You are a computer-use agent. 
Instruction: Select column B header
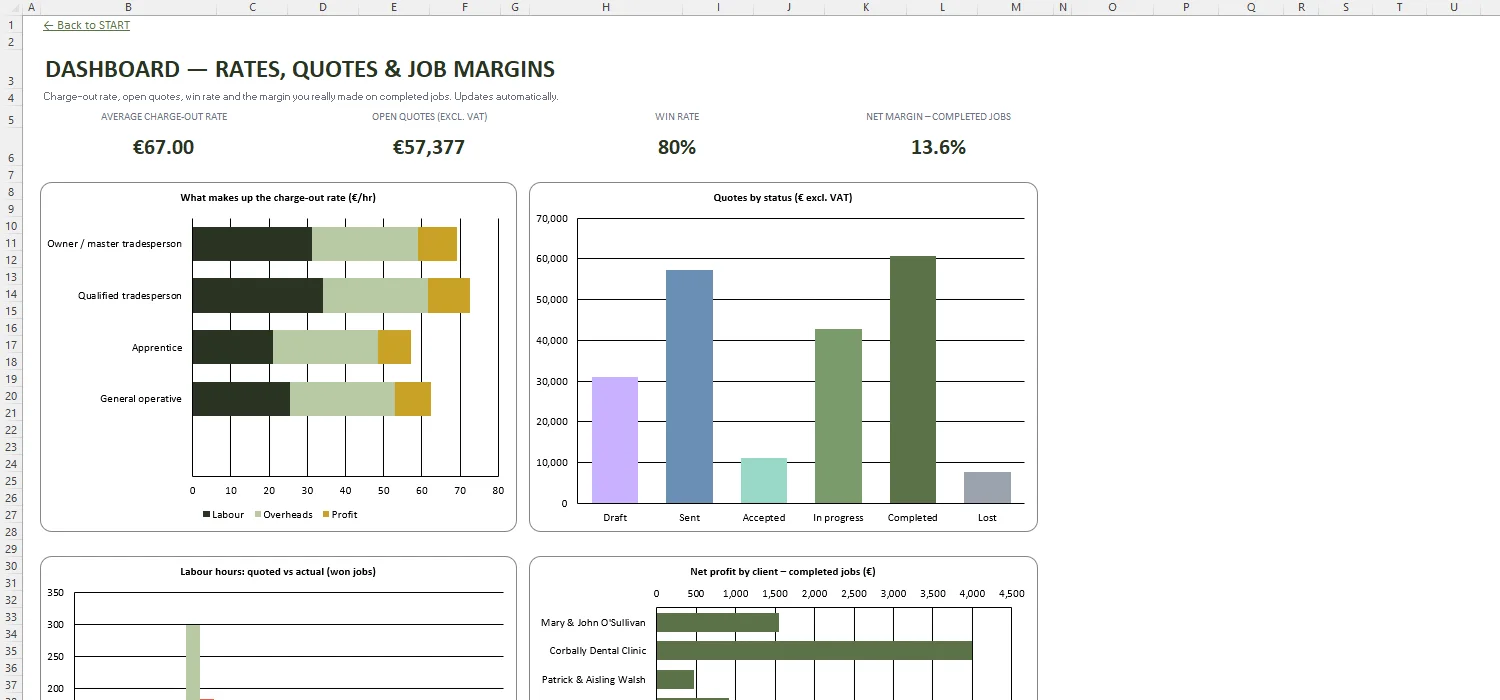pos(128,7)
